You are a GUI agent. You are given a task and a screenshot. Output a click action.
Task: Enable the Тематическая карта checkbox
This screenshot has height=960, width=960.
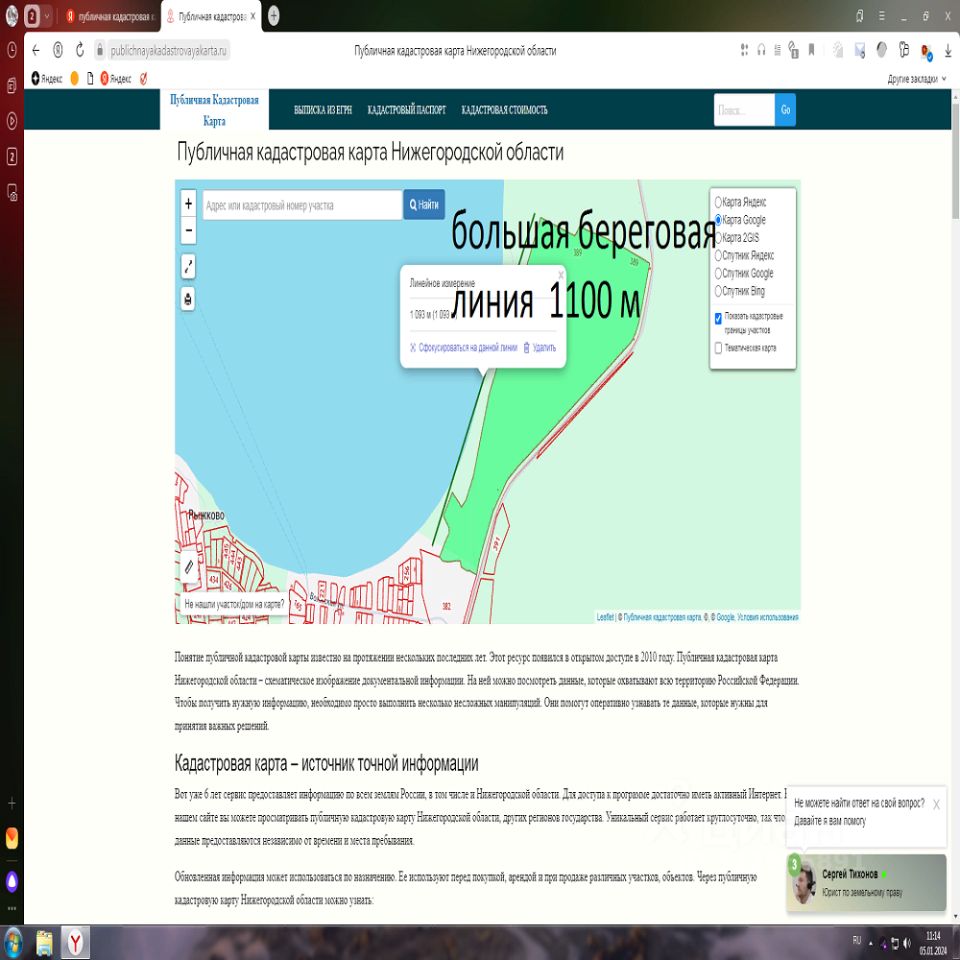(718, 348)
